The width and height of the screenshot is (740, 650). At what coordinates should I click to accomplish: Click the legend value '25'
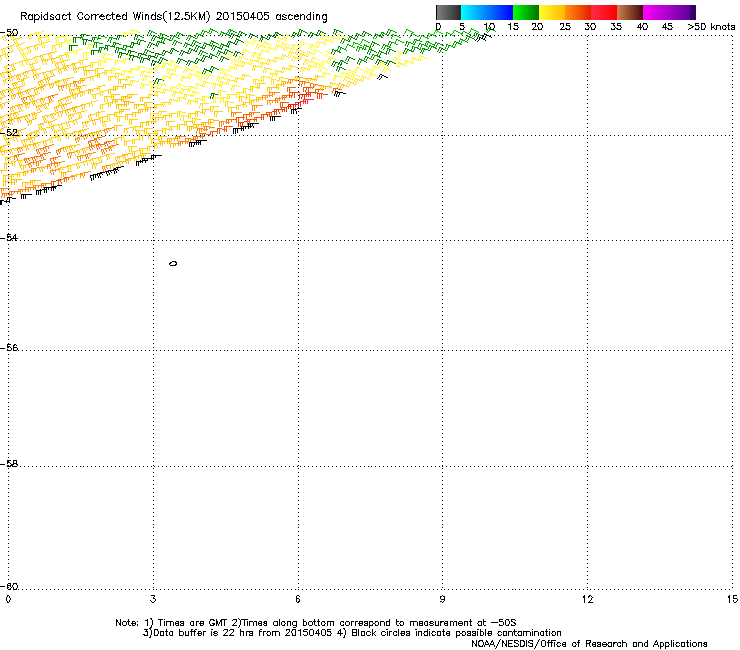(565, 27)
